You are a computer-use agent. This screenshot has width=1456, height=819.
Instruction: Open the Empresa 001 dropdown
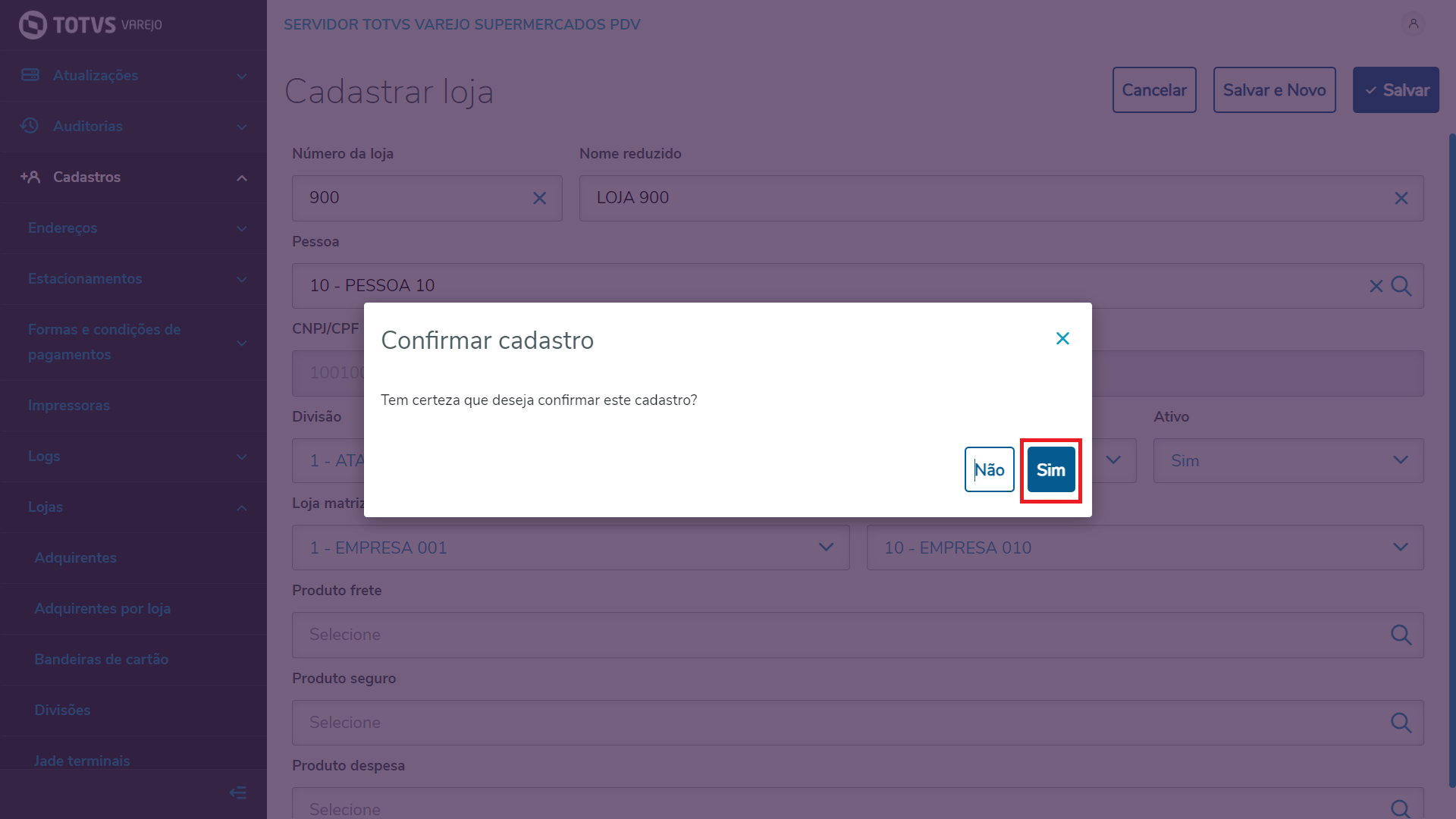point(570,548)
